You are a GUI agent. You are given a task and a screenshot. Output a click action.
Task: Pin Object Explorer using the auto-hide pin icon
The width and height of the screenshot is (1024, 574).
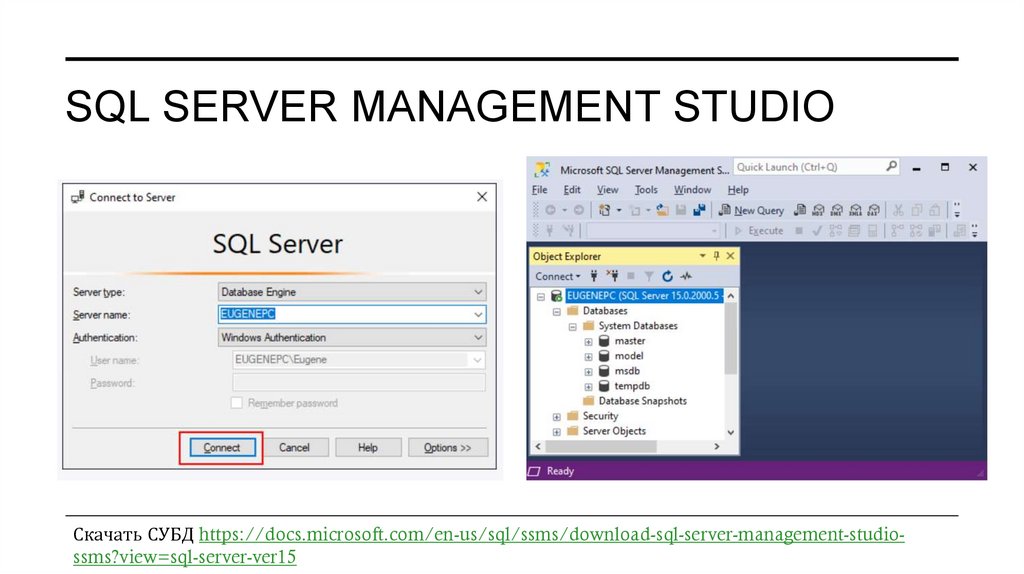(716, 256)
